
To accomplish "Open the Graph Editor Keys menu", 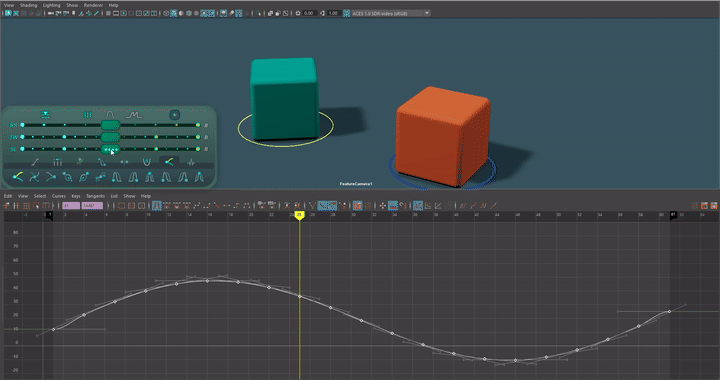I will [x=76, y=196].
